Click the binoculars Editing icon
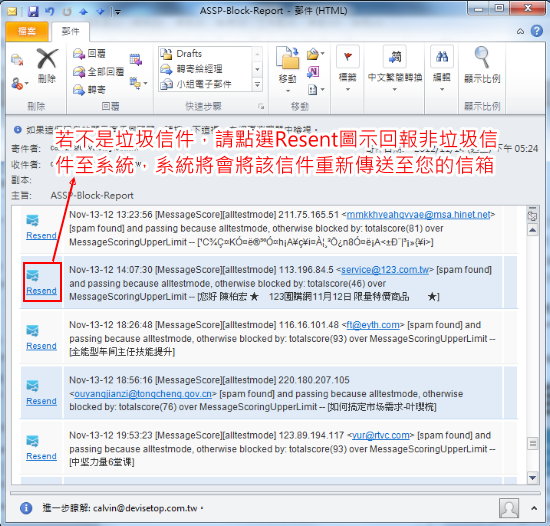 coord(442,56)
